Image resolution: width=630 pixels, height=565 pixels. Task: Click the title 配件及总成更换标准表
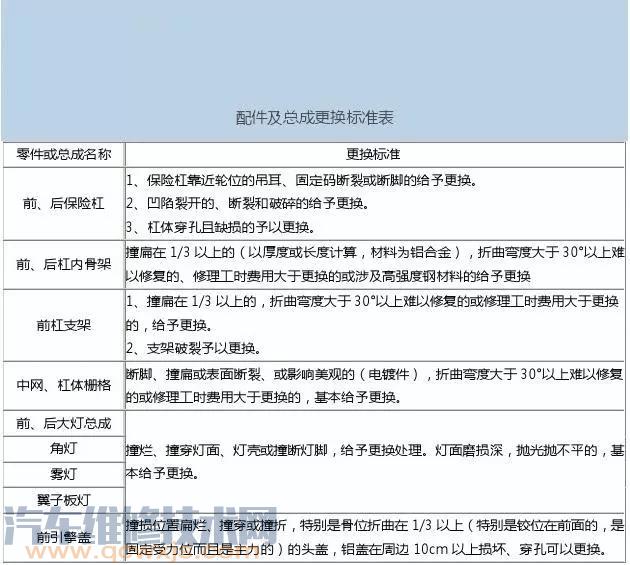click(x=314, y=117)
